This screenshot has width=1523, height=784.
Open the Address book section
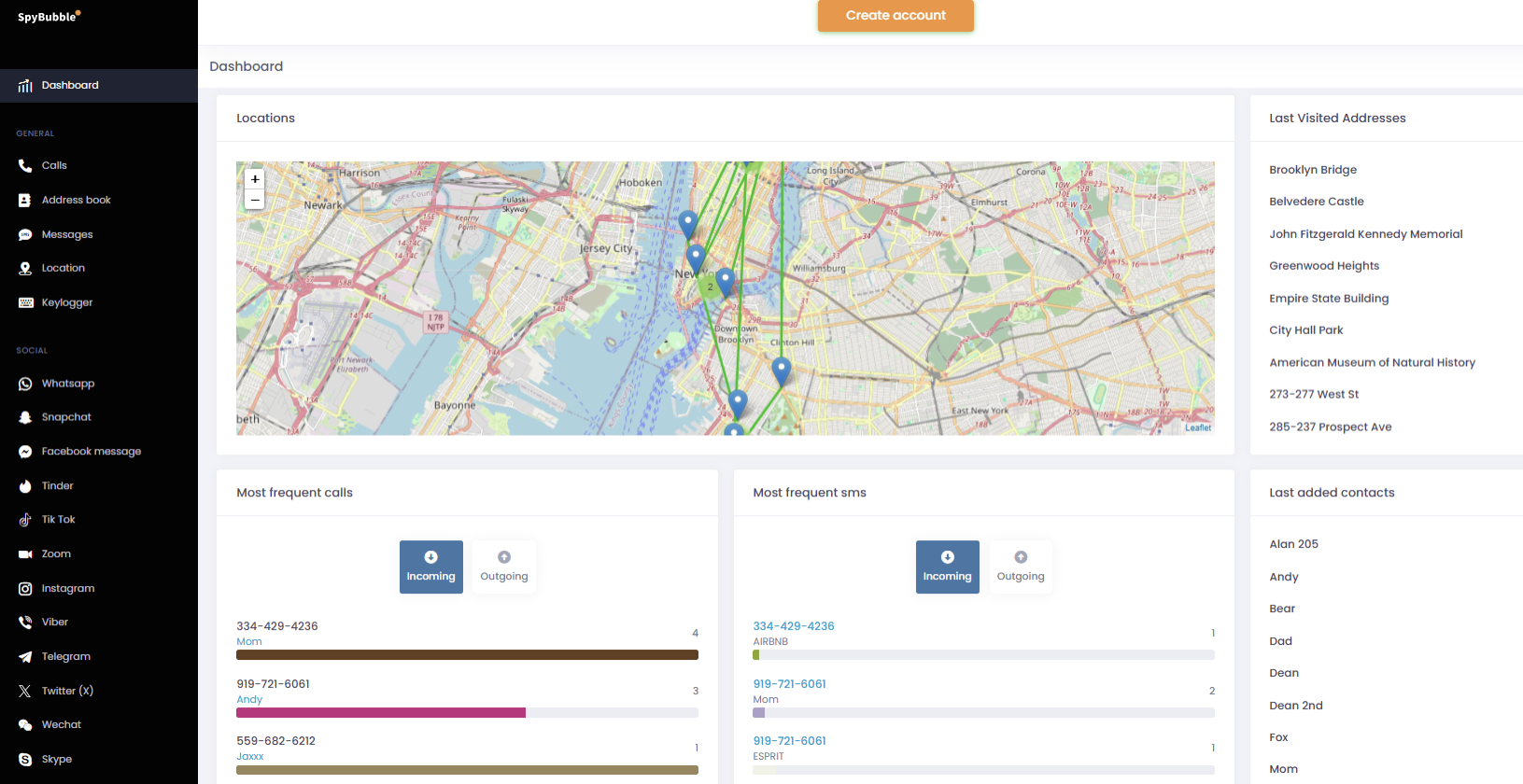pyautogui.click(x=76, y=200)
